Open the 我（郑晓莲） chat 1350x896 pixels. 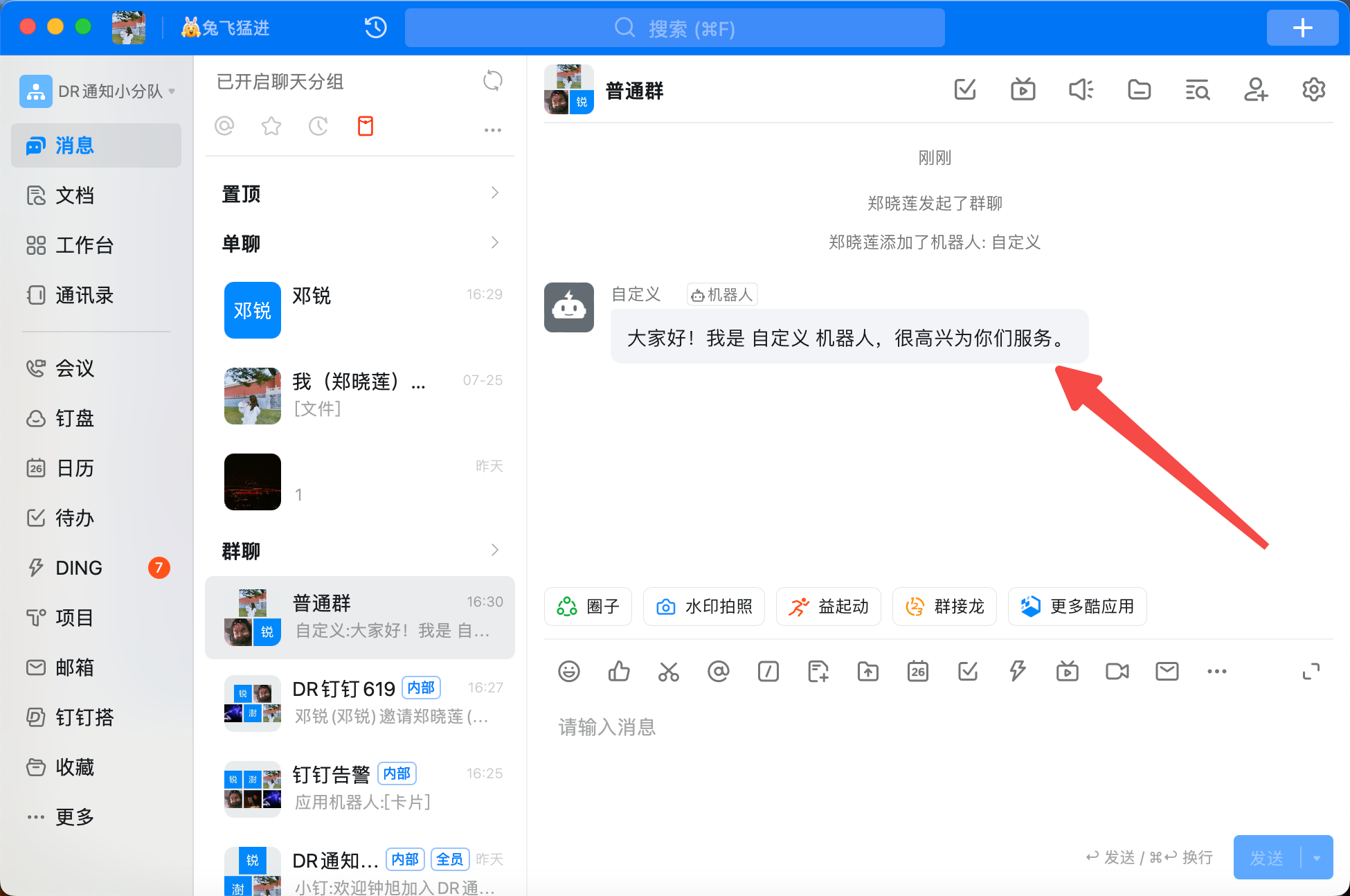coord(360,396)
